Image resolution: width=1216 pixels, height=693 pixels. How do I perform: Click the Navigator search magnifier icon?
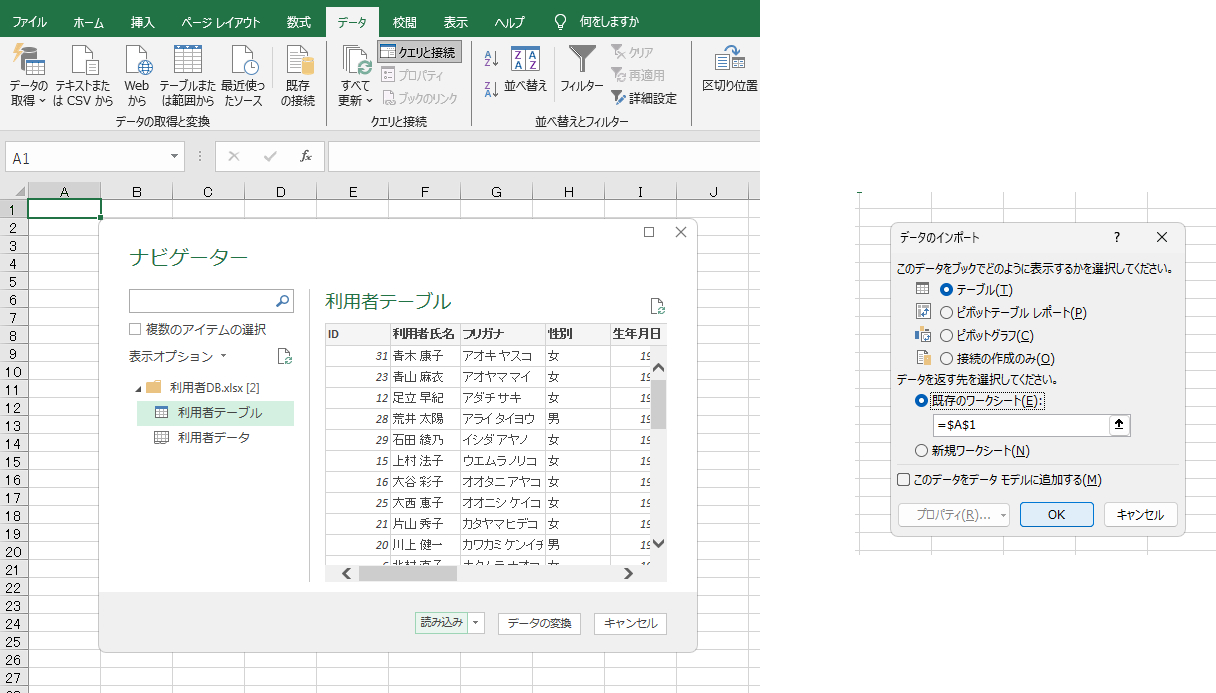(283, 300)
